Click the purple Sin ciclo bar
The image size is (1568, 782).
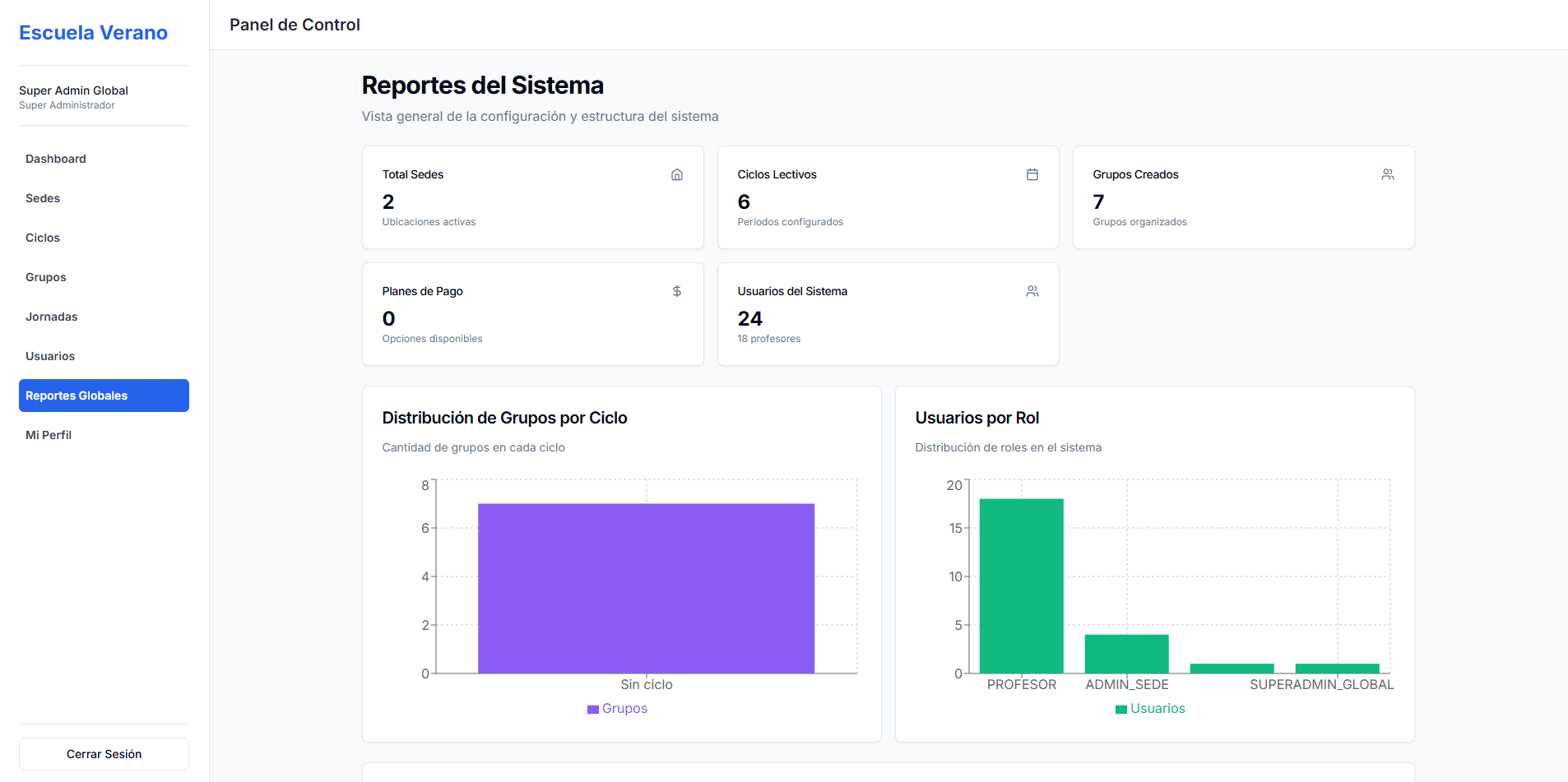coord(646,589)
